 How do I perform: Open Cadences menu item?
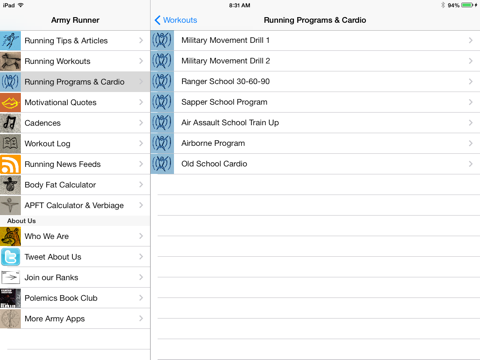pyautogui.click(x=75, y=123)
